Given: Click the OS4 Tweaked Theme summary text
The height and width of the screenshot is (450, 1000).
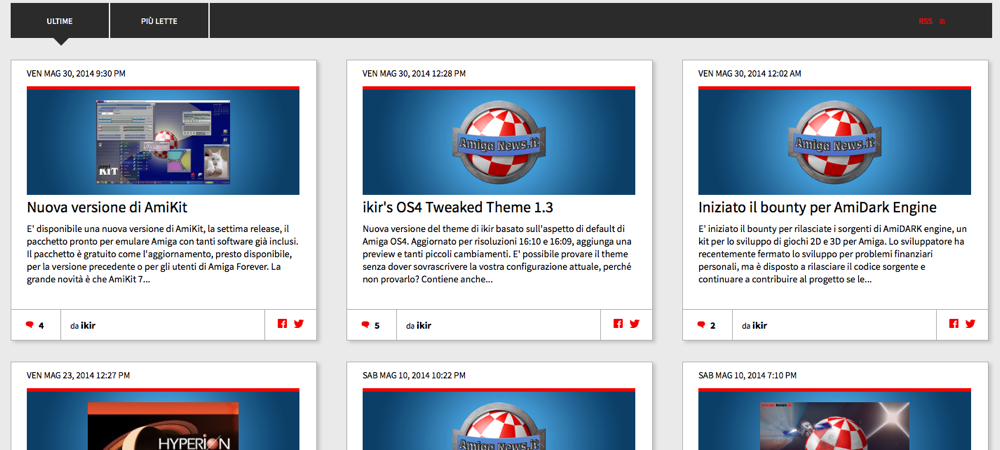Looking at the screenshot, I should [x=499, y=254].
